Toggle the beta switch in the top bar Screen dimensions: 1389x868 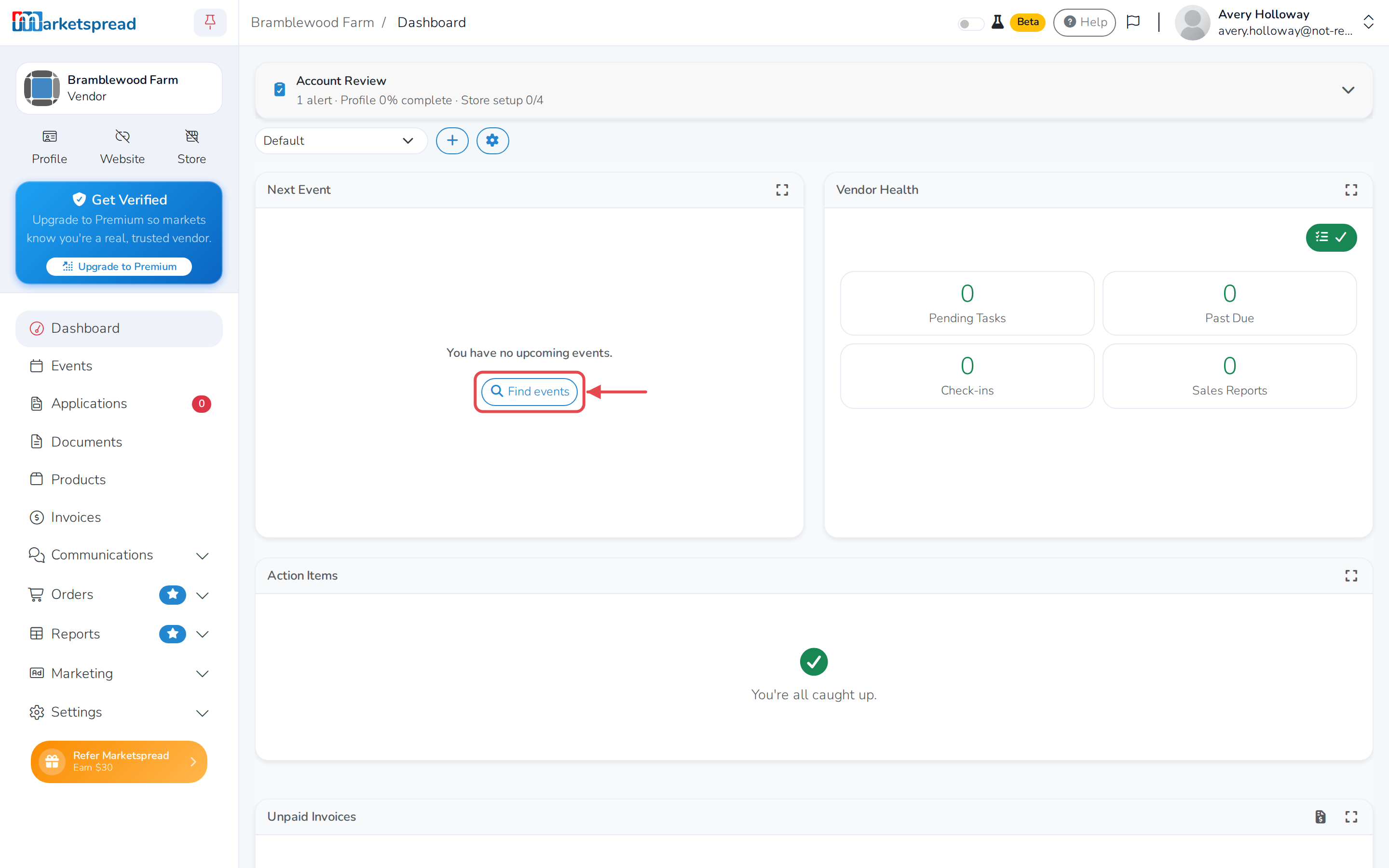coord(970,24)
